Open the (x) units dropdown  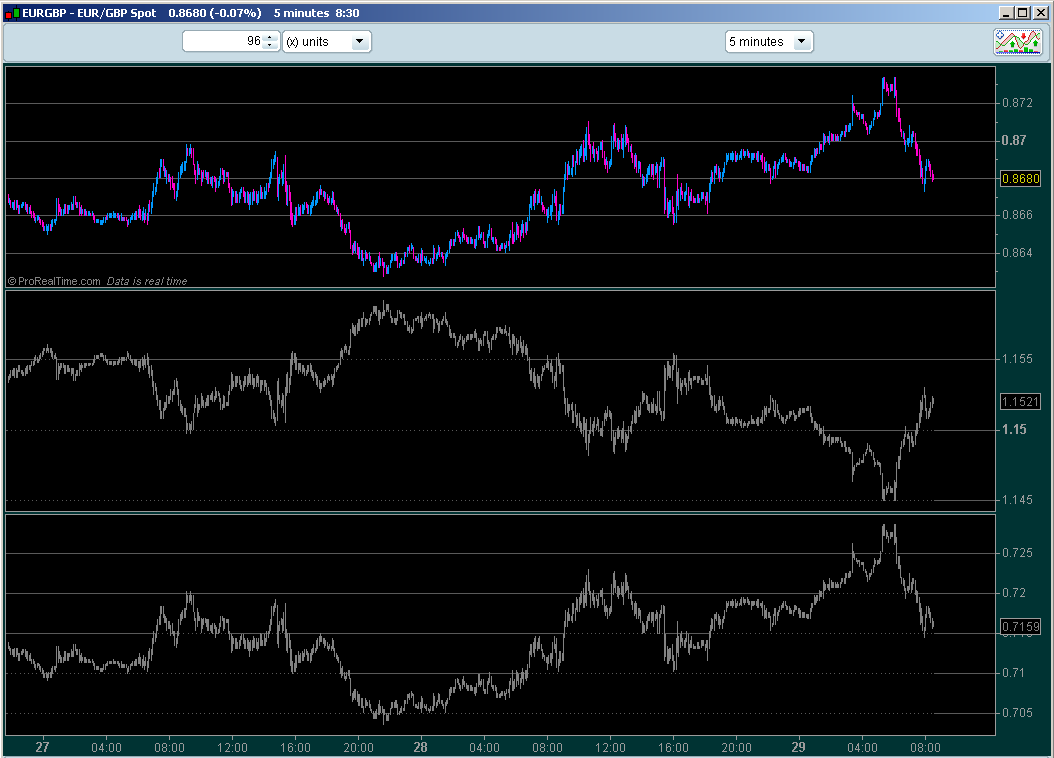pos(327,42)
